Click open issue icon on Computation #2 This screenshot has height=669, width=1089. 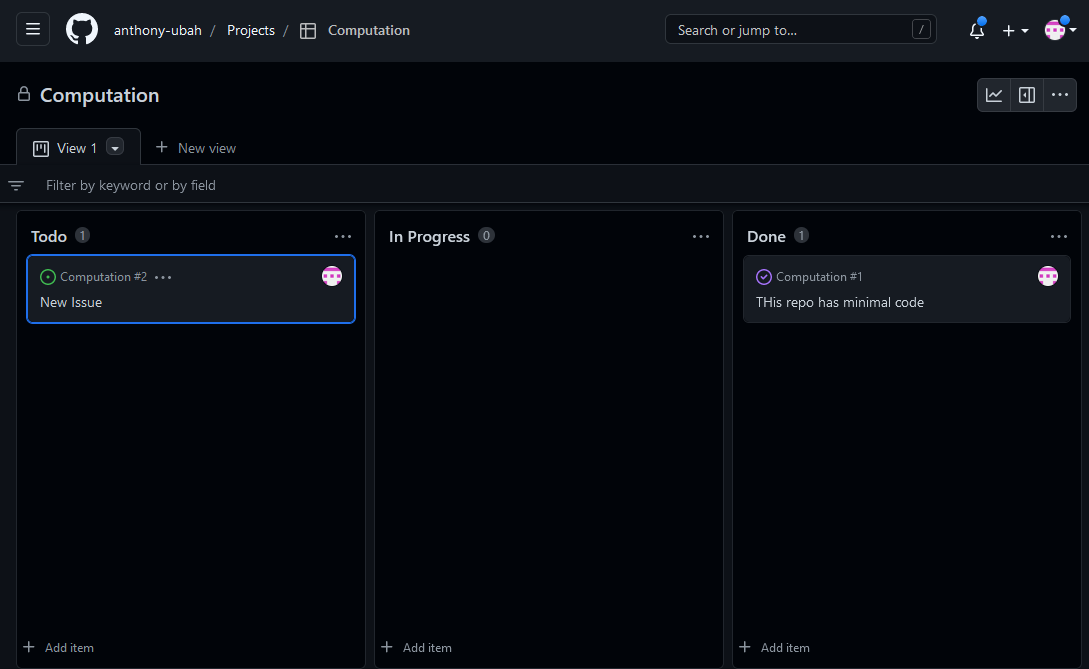pyautogui.click(x=48, y=277)
